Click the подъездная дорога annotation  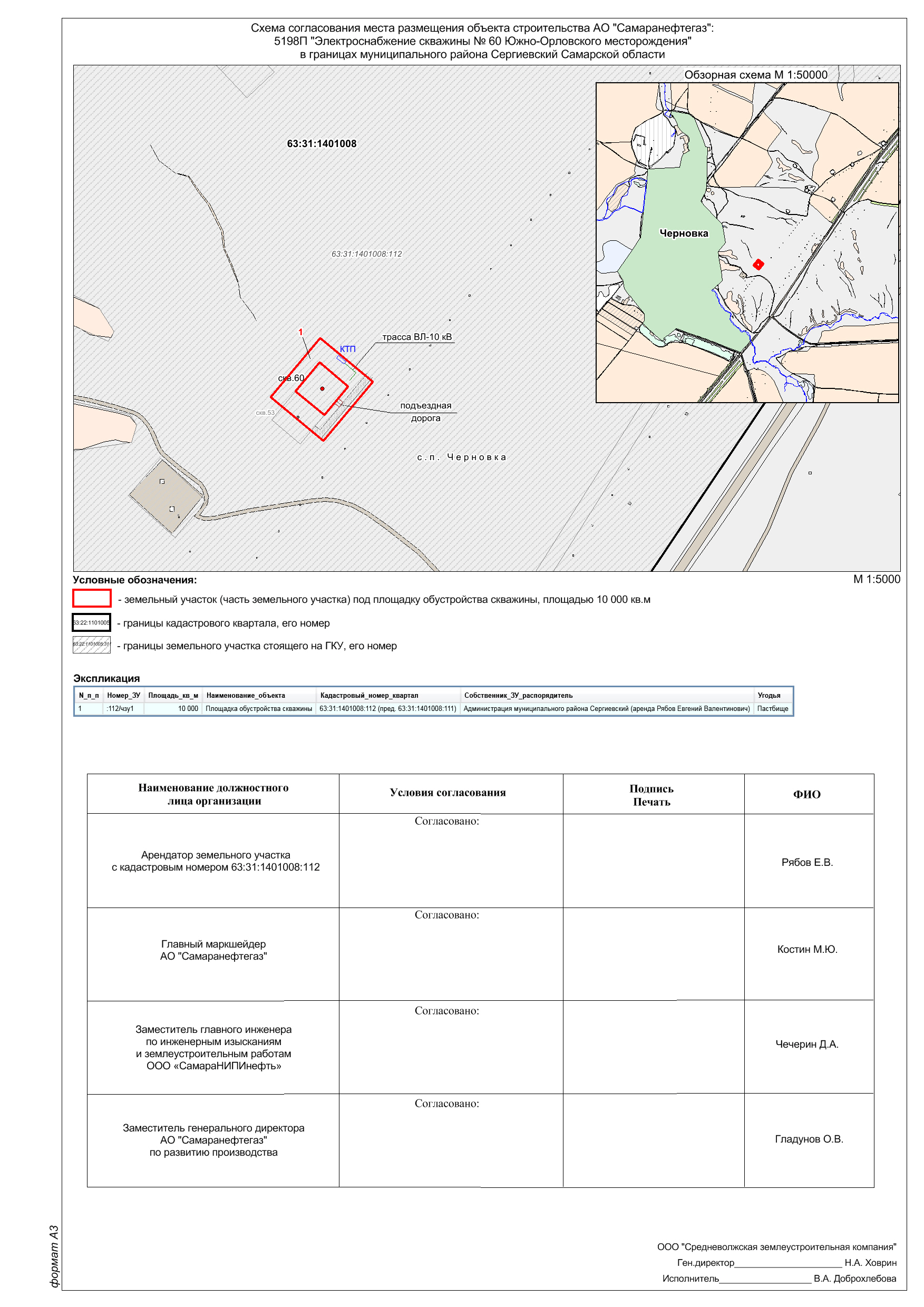[x=426, y=412]
